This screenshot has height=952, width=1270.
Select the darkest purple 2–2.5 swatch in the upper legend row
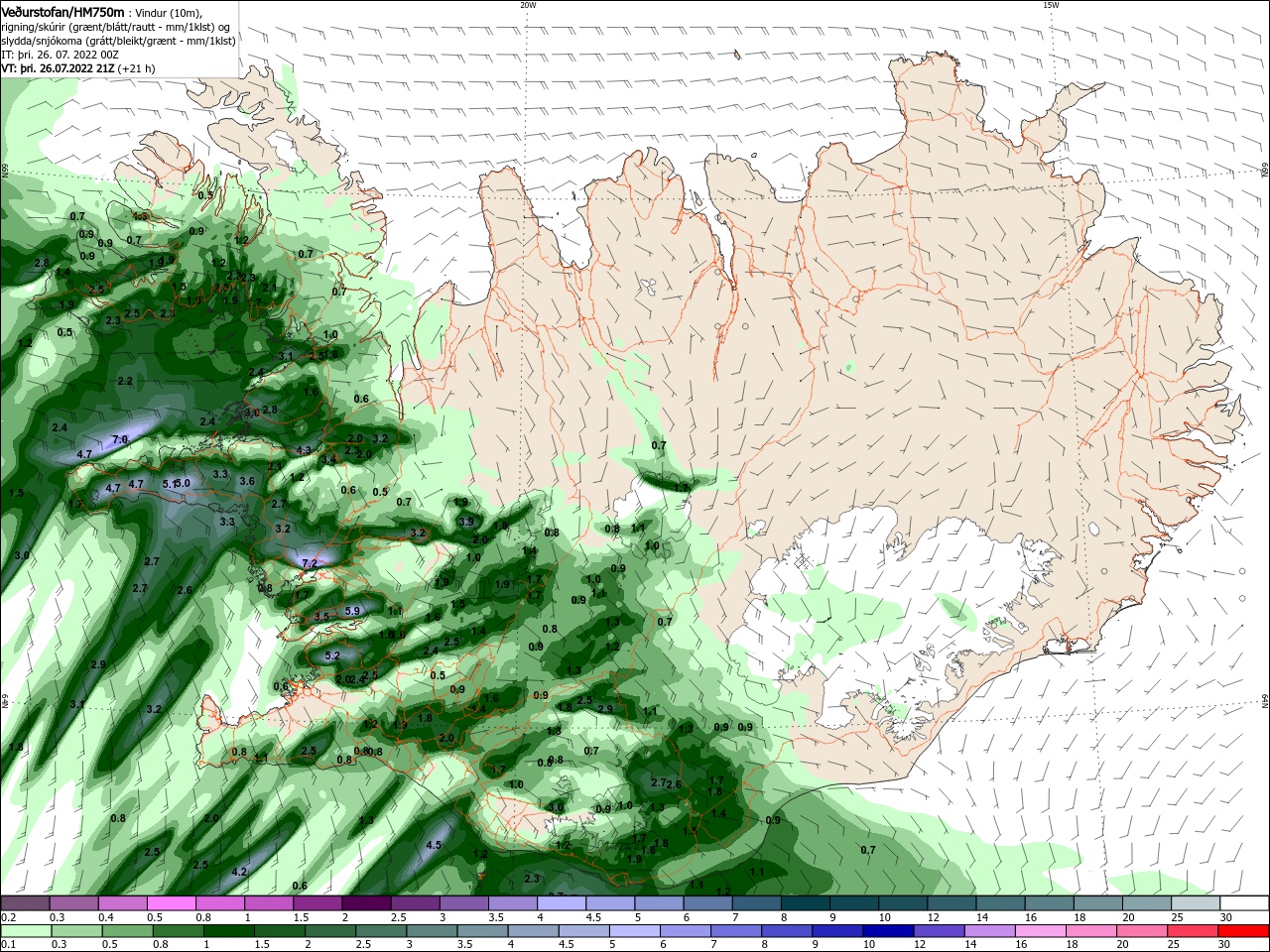[x=365, y=903]
